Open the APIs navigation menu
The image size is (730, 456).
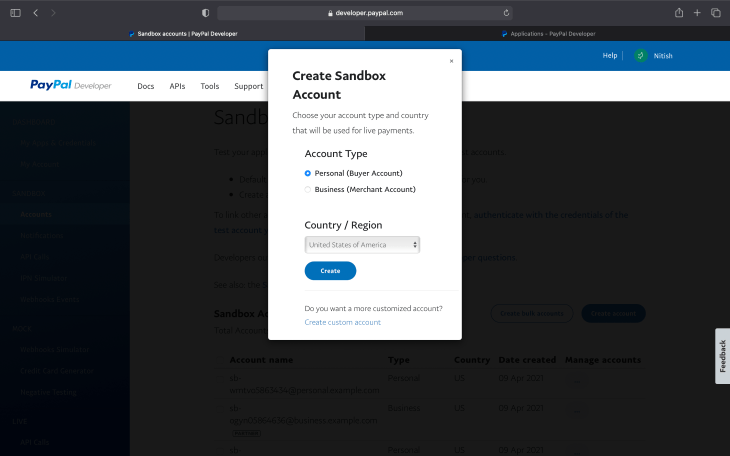[x=177, y=86]
